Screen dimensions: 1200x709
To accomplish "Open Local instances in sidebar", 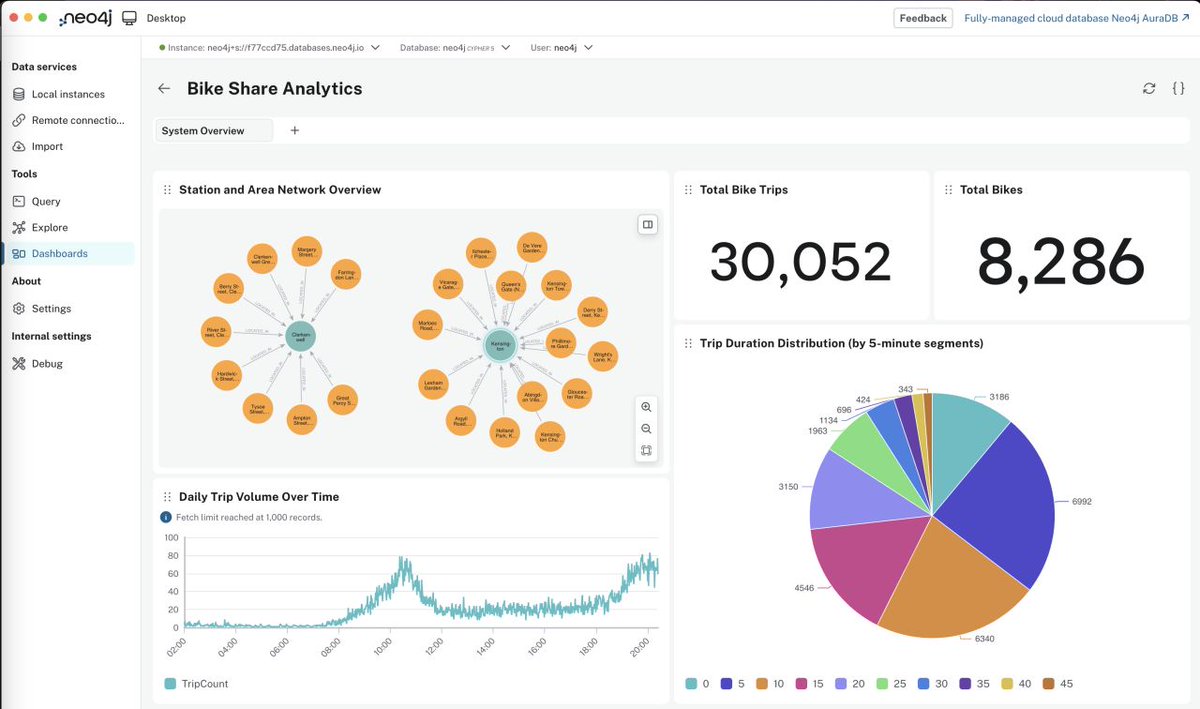I will coord(68,94).
